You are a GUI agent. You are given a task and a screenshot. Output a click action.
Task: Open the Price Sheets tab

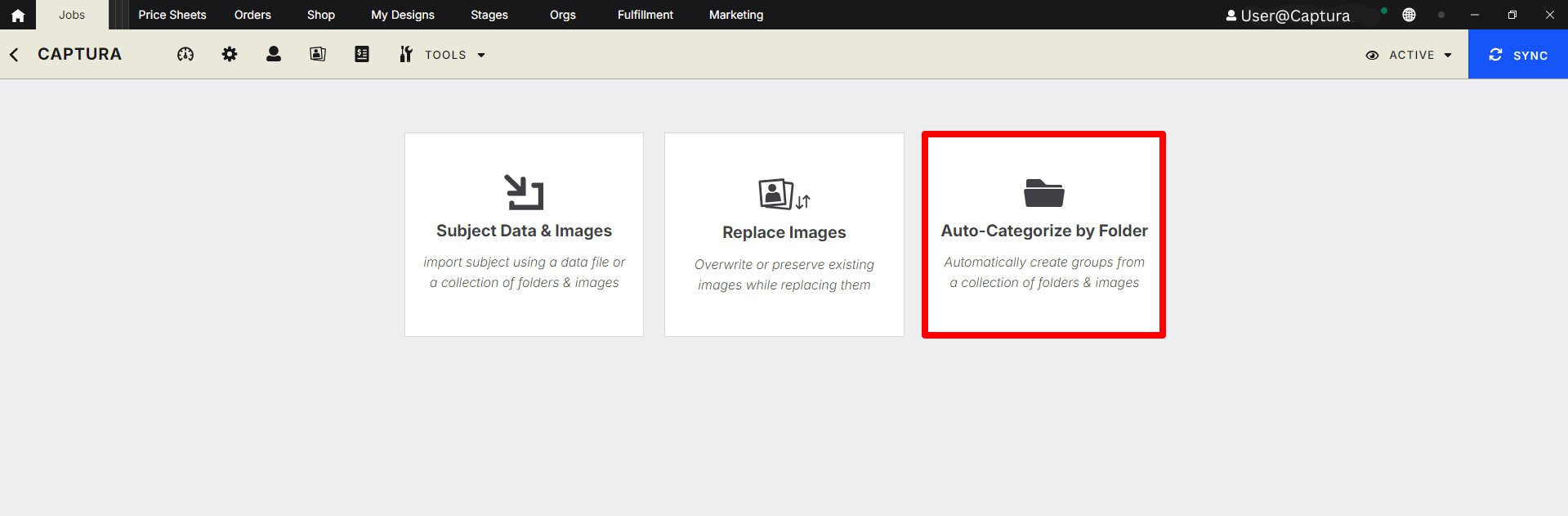(x=172, y=15)
